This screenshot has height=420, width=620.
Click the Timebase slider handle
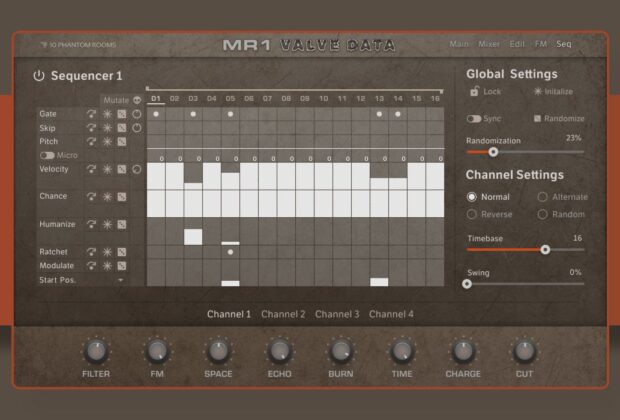pos(545,250)
